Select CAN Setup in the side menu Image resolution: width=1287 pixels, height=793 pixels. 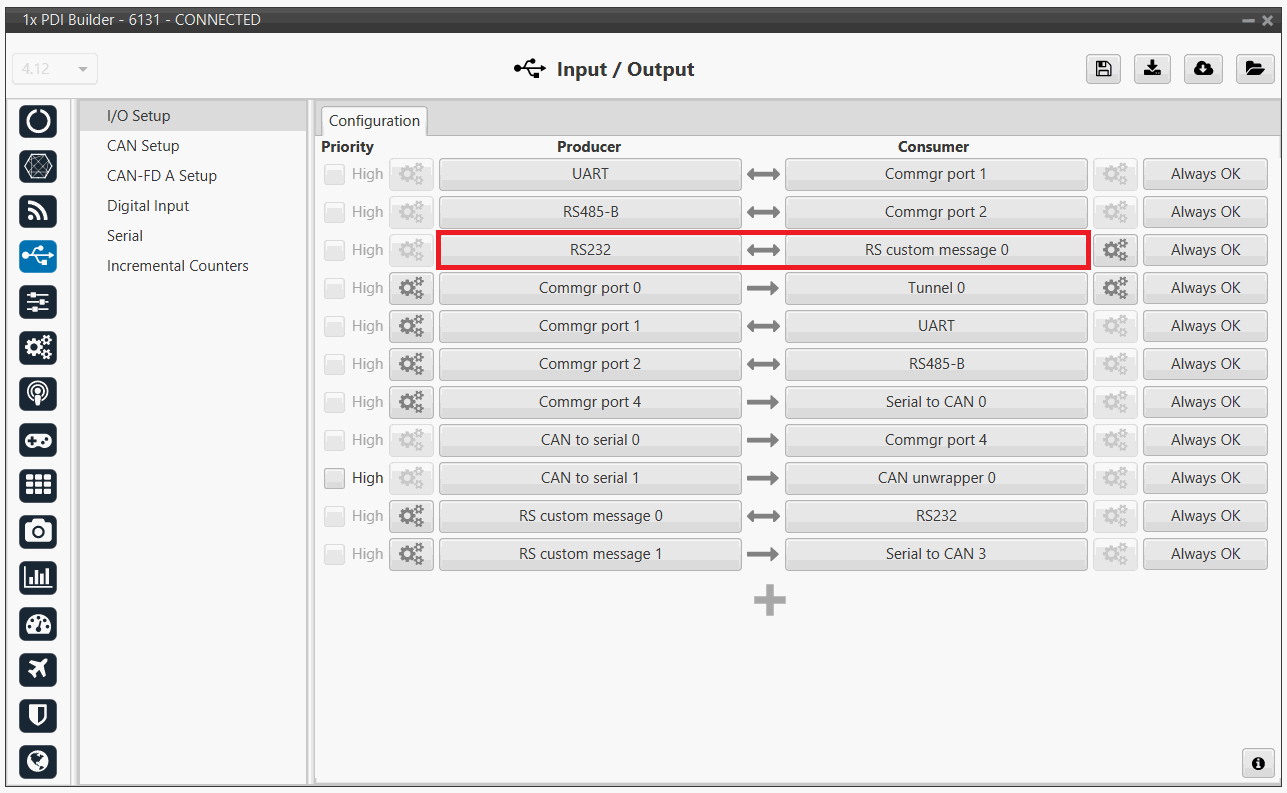(143, 146)
